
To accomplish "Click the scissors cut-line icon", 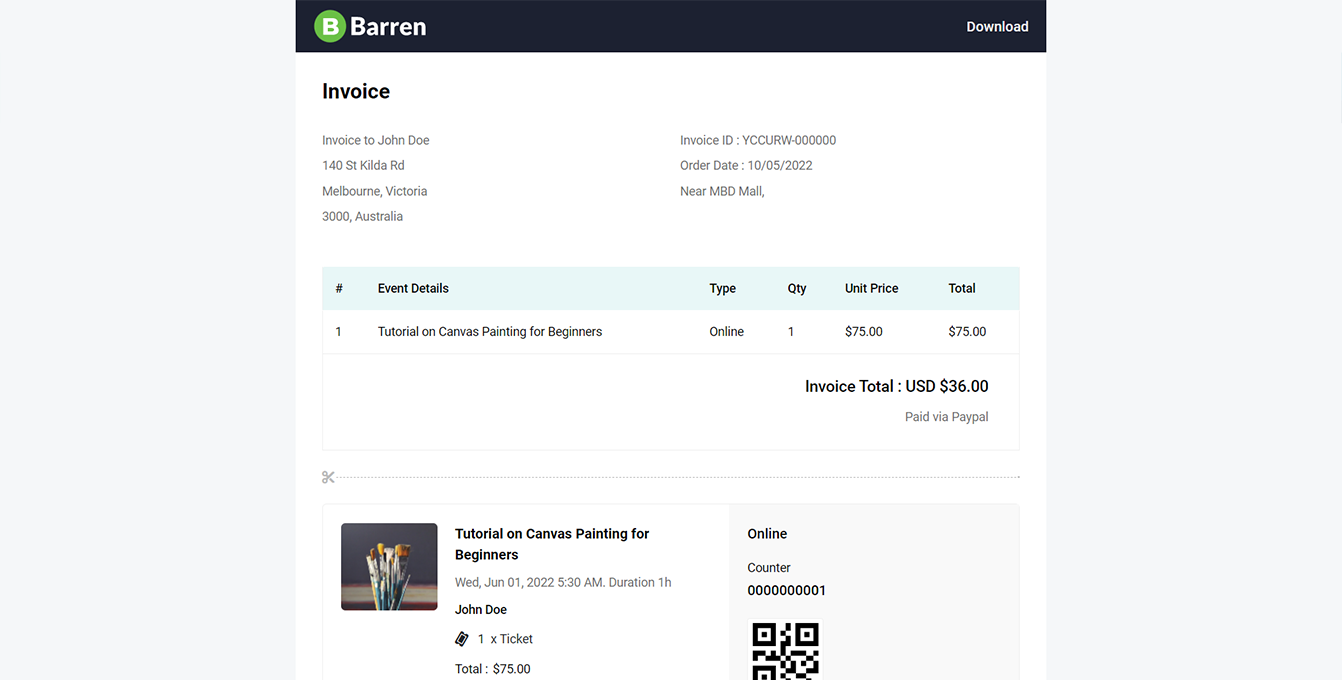I will pyautogui.click(x=328, y=477).
